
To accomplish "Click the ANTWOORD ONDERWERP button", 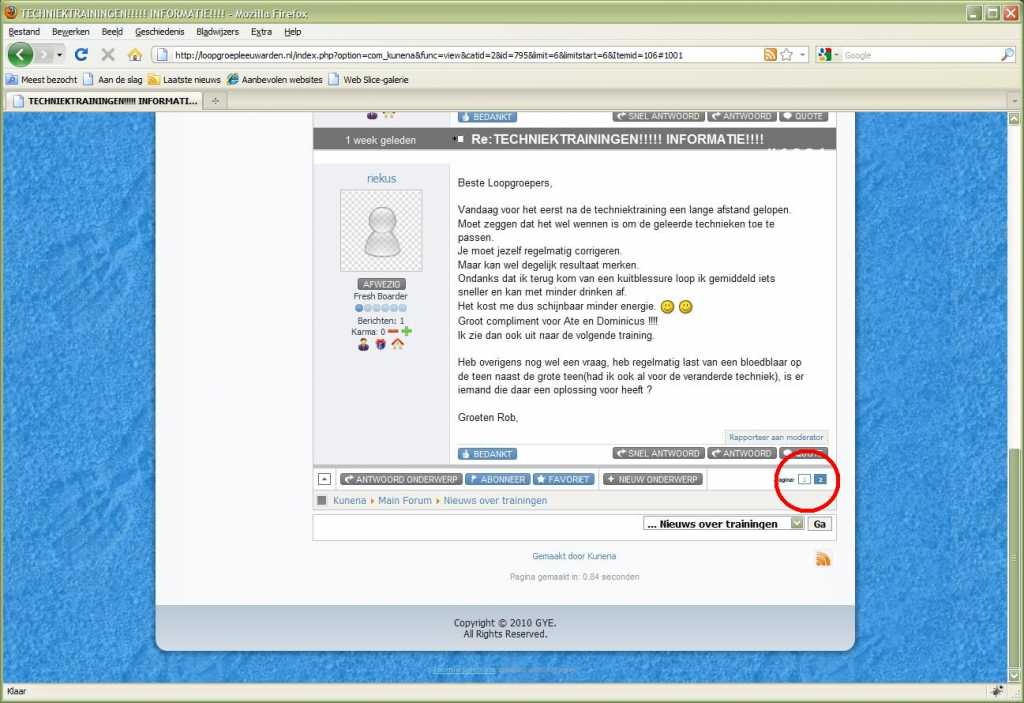I will [x=400, y=479].
